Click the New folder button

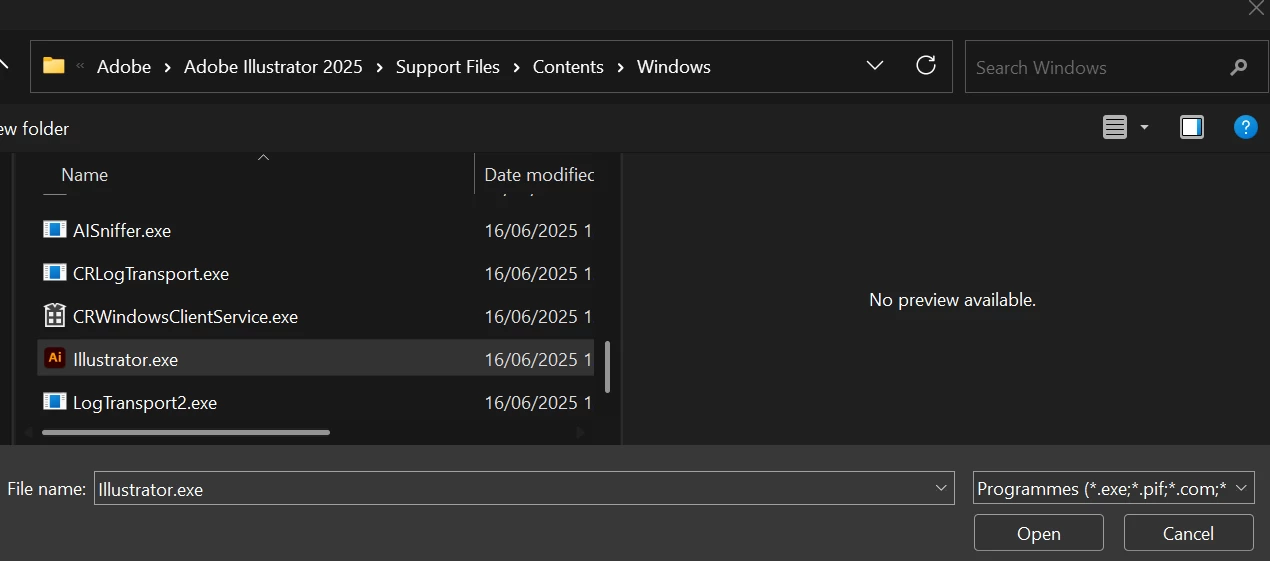[x=34, y=128]
